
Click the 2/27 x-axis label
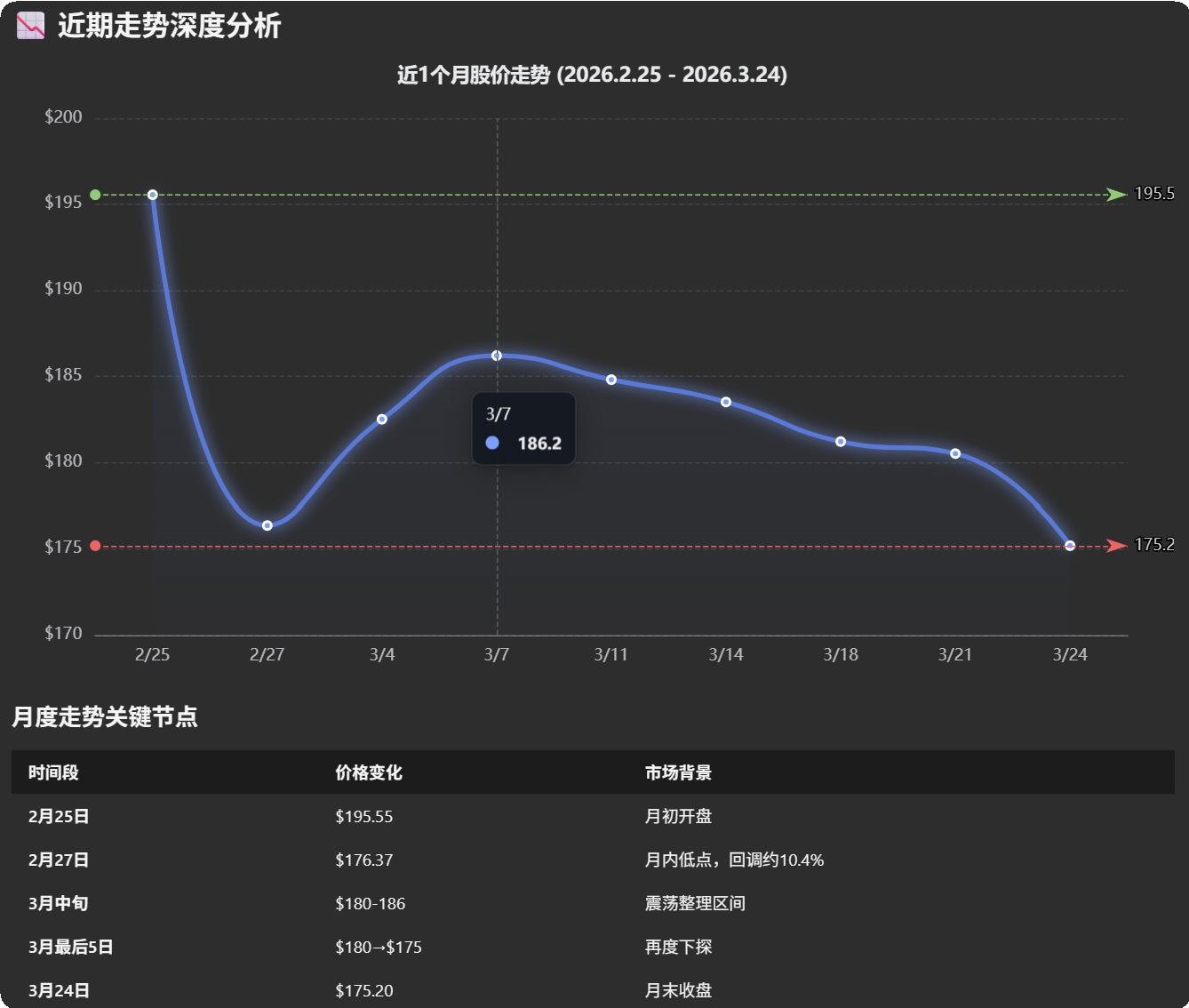point(267,655)
